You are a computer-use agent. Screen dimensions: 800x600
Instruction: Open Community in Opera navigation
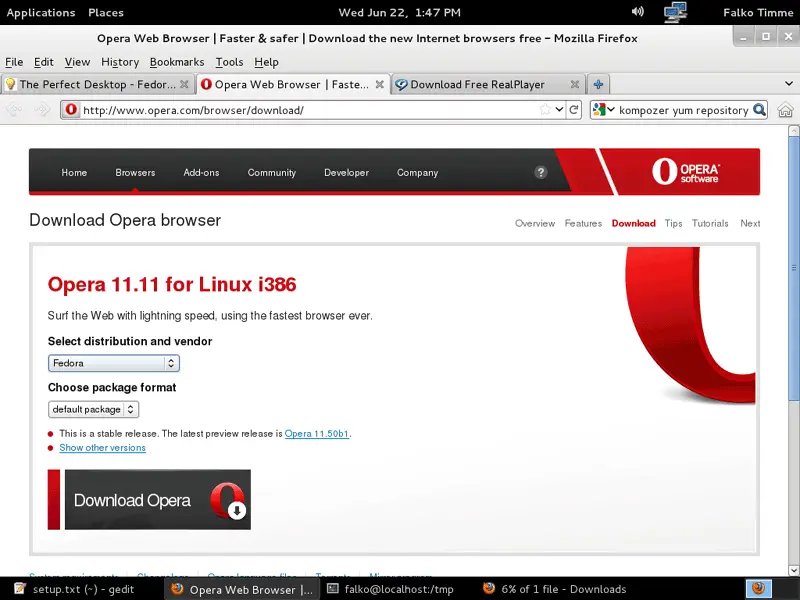[272, 172]
